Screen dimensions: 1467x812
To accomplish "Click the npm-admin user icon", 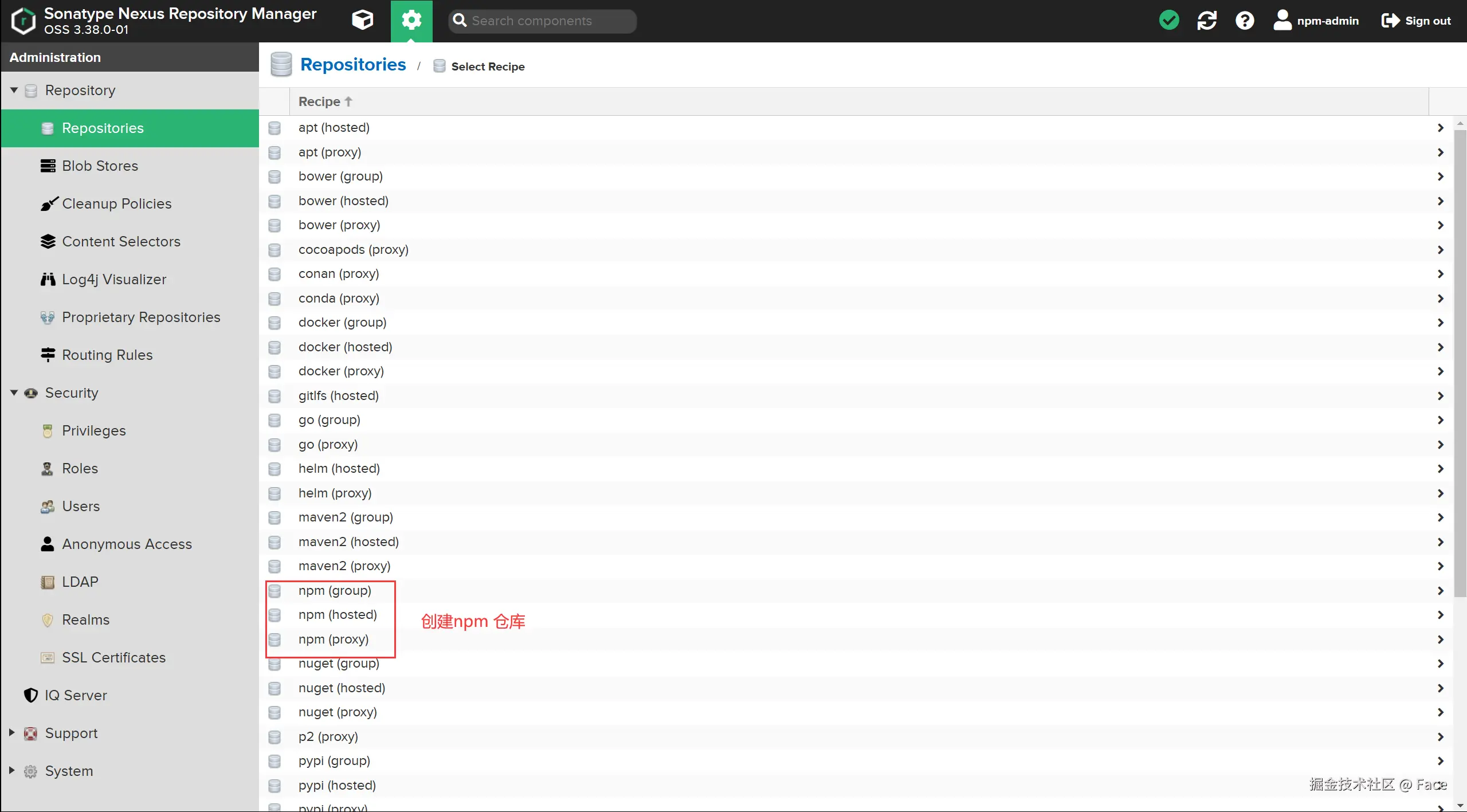I will [x=1282, y=21].
